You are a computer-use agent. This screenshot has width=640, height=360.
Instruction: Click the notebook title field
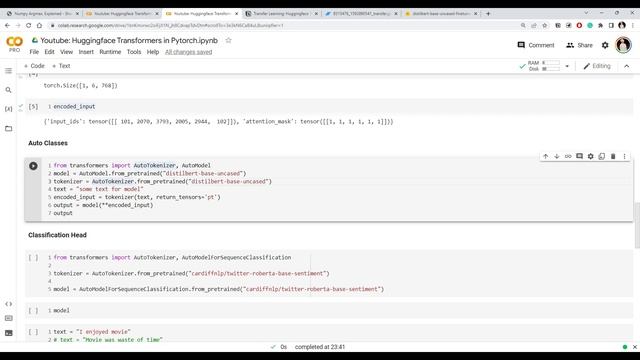[x=129, y=40]
